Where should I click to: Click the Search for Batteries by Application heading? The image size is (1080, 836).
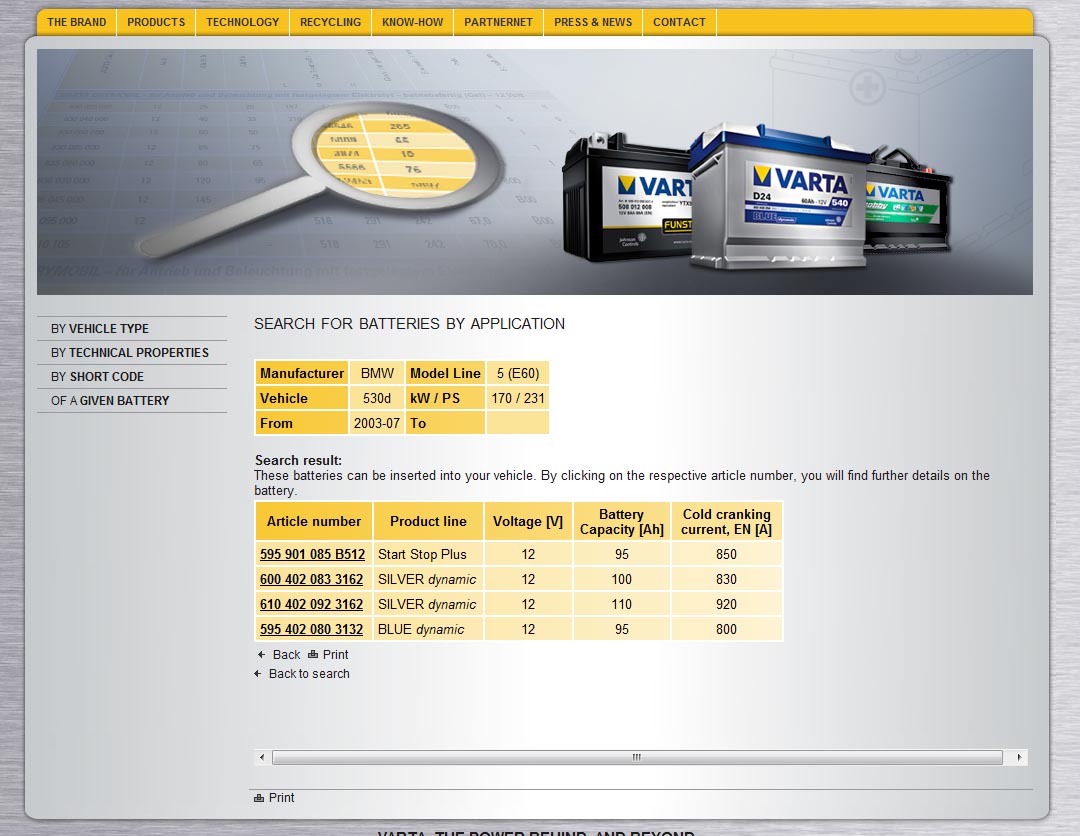[x=409, y=324]
